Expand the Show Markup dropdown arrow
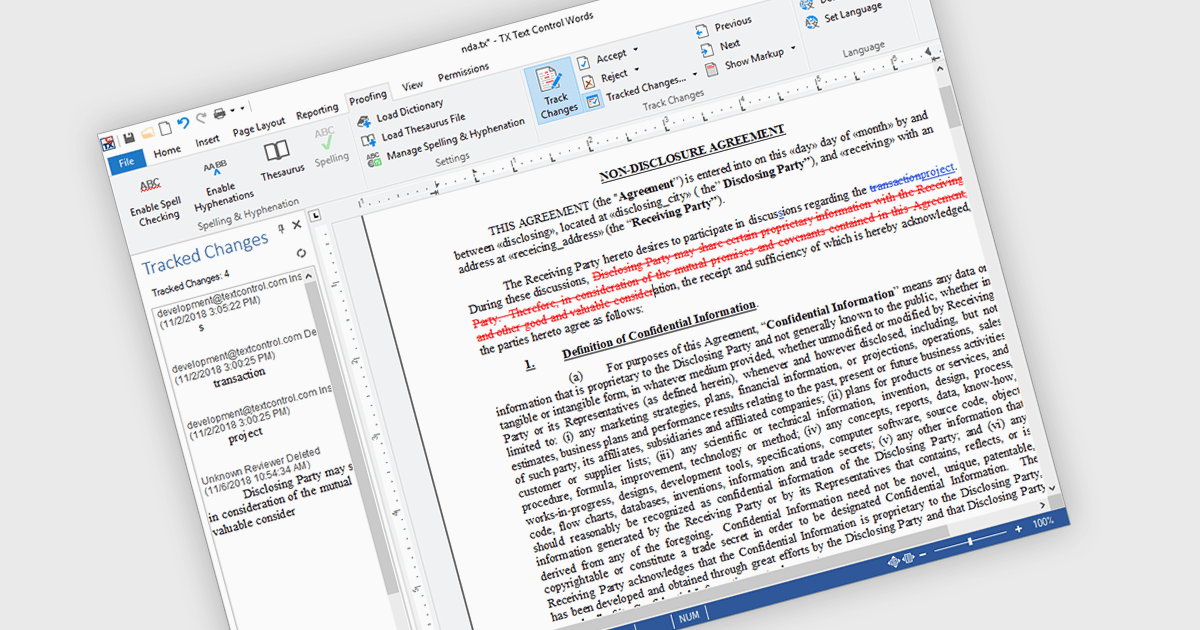1200x630 pixels. tap(793, 48)
